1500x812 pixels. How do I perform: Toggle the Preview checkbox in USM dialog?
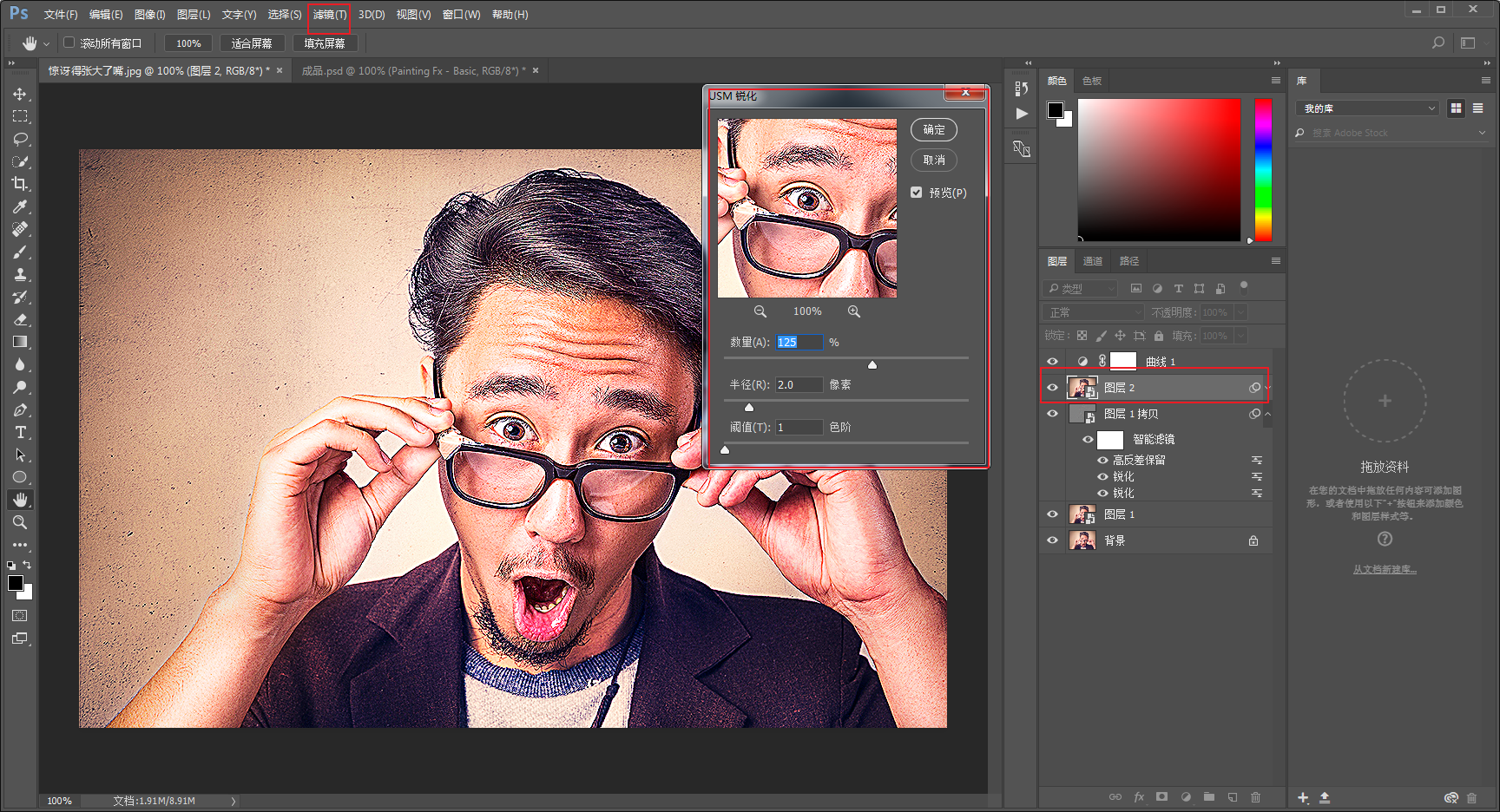(x=917, y=193)
